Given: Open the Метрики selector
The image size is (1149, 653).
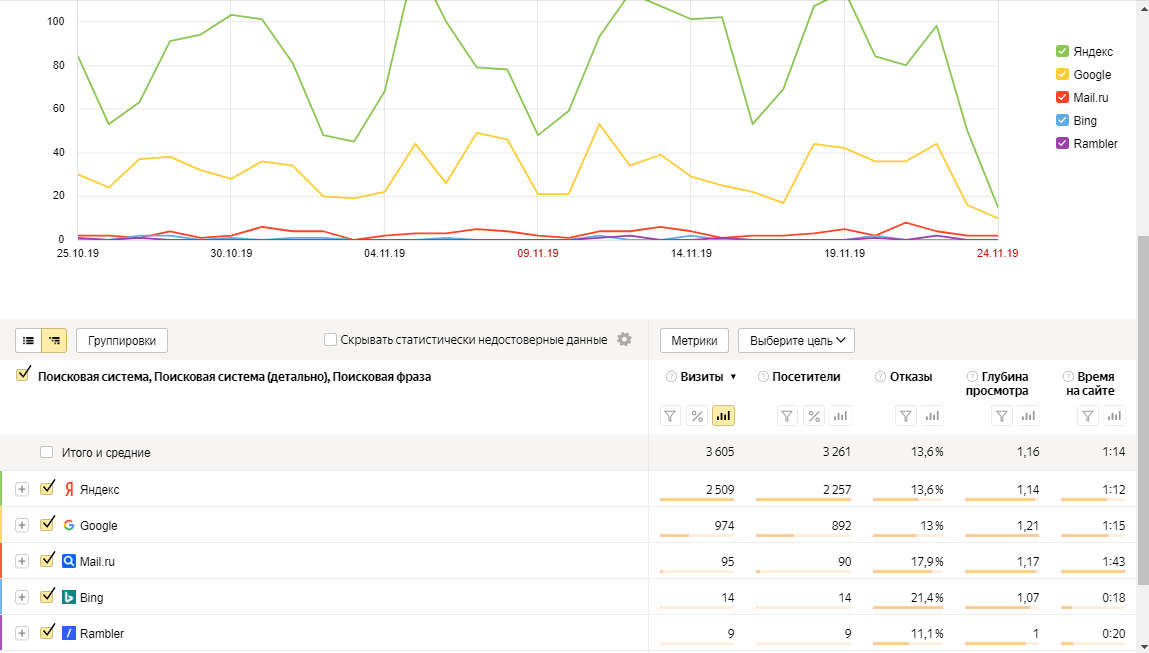Looking at the screenshot, I should point(695,341).
